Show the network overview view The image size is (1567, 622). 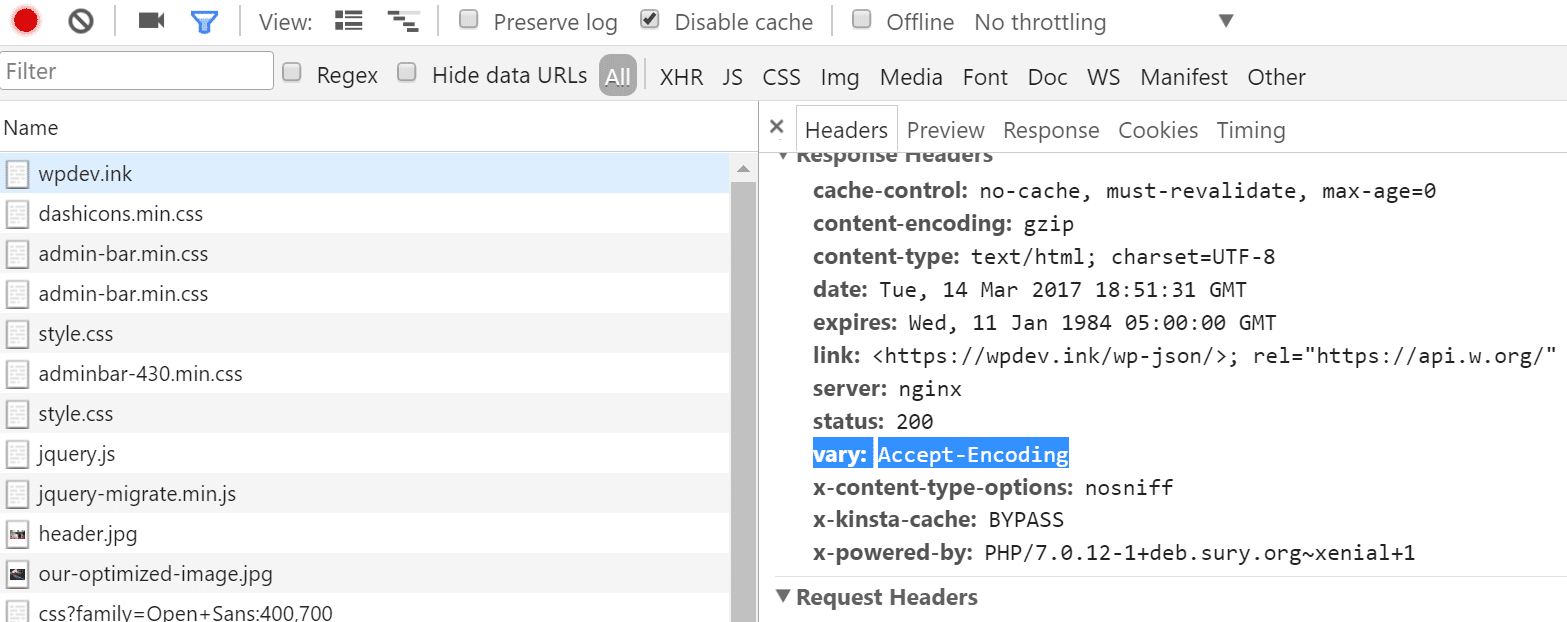(403, 19)
